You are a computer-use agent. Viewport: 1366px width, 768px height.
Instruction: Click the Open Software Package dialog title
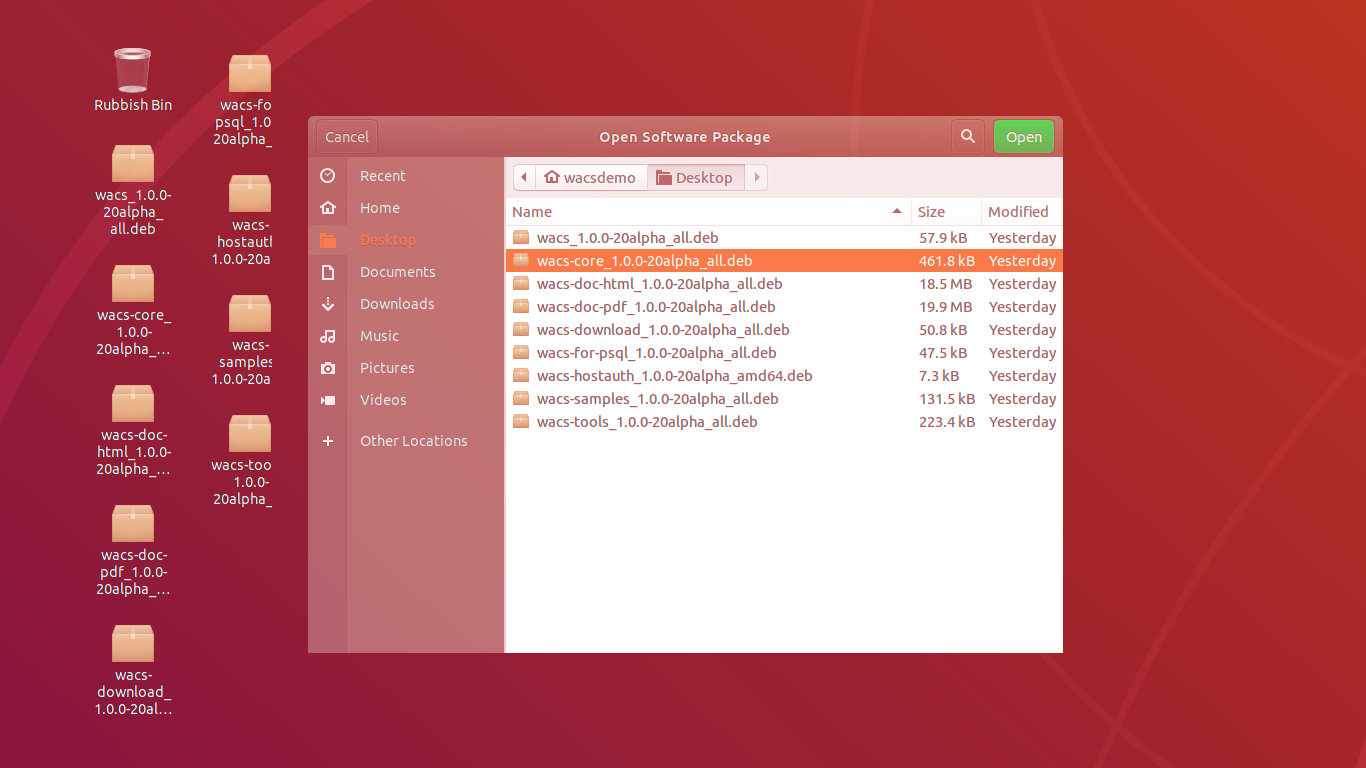(x=684, y=137)
